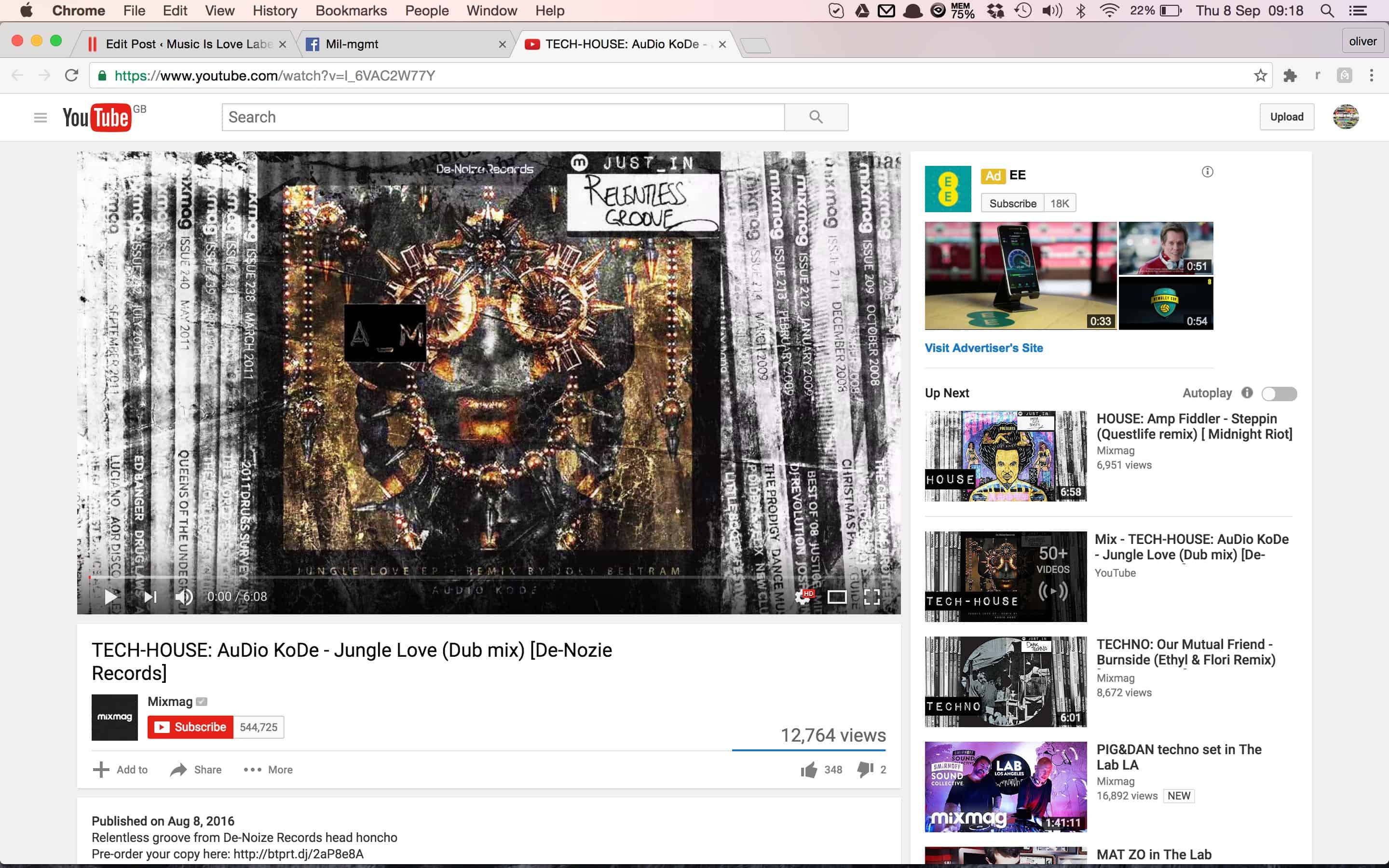Viewport: 1389px width, 868px height.
Task: Bookmark this page with star
Action: 1260,75
